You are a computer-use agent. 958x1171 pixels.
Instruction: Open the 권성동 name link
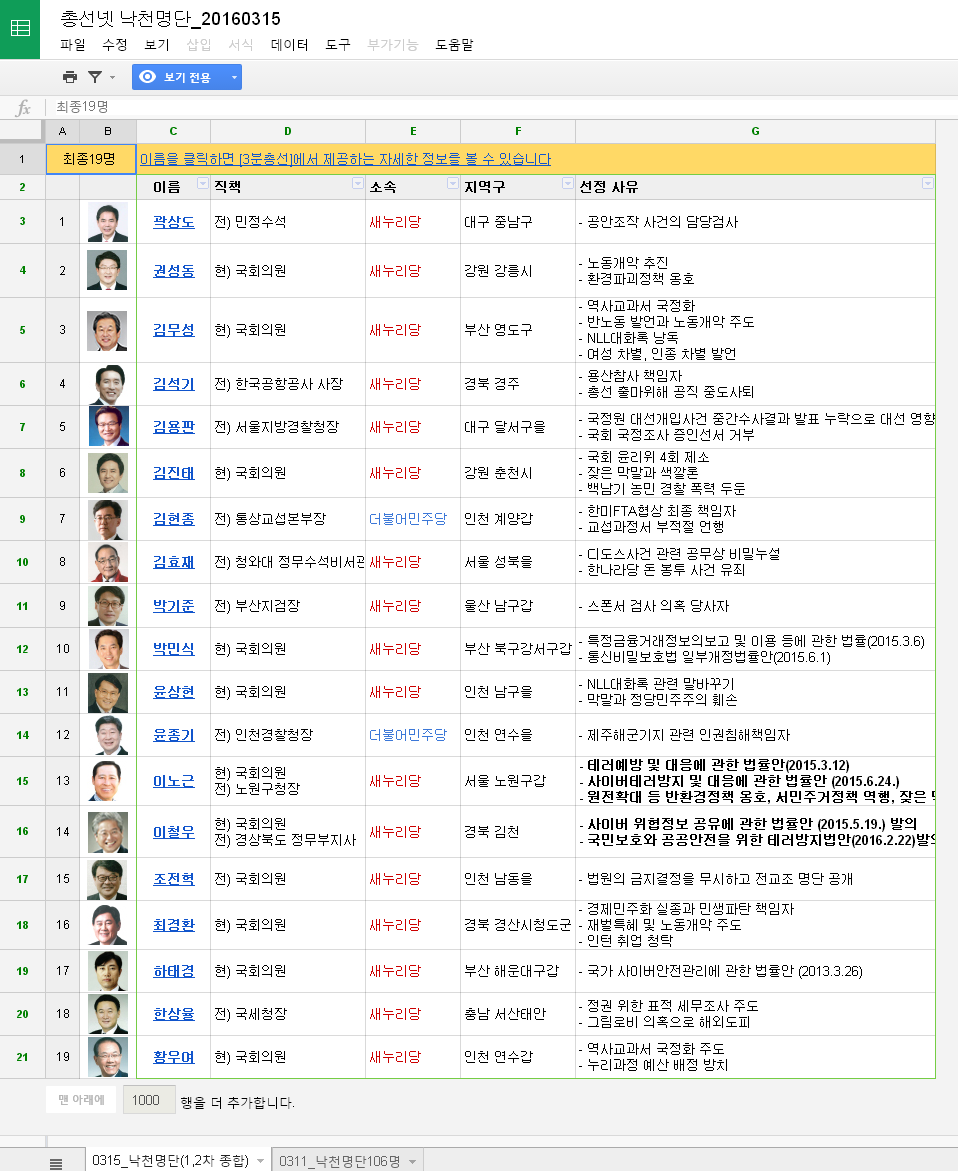pos(174,271)
